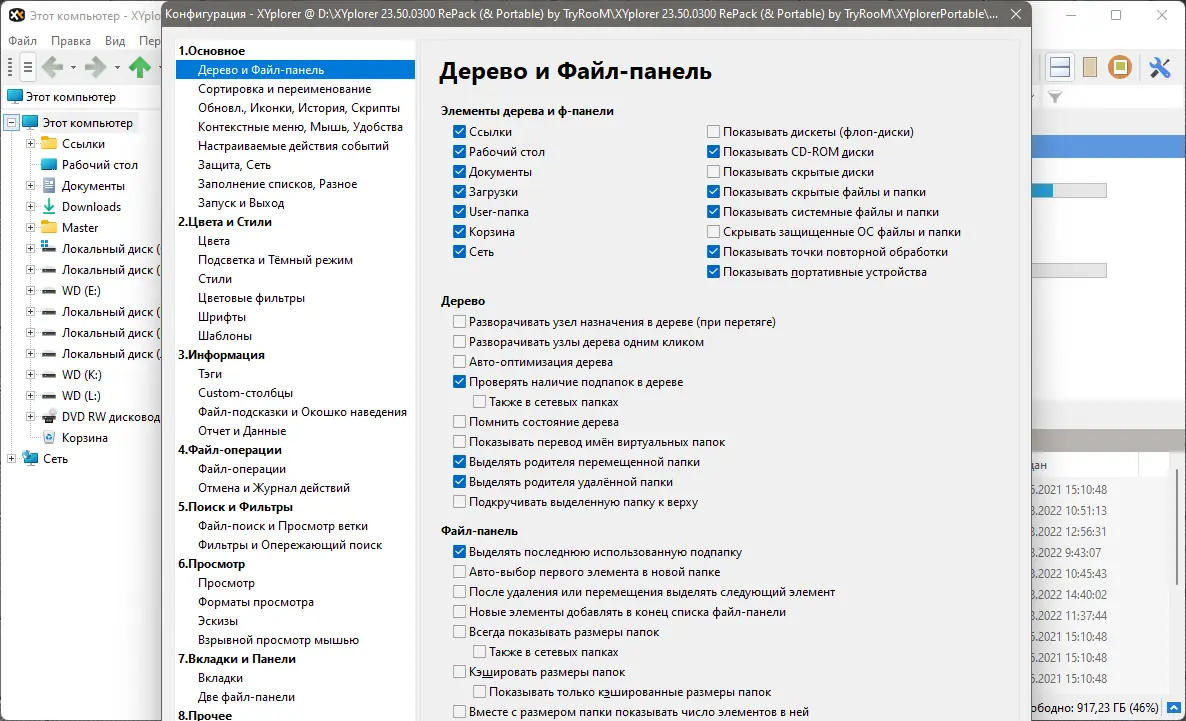Uncheck the Ссылки checkbox
The height and width of the screenshot is (721, 1186).
point(459,132)
